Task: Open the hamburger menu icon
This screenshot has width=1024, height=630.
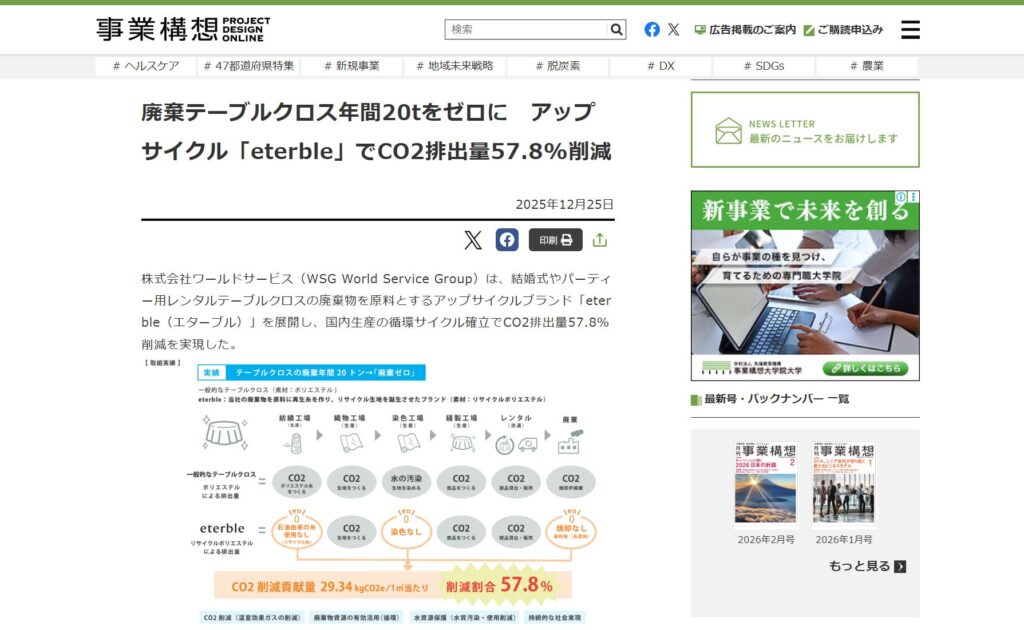Action: (910, 30)
